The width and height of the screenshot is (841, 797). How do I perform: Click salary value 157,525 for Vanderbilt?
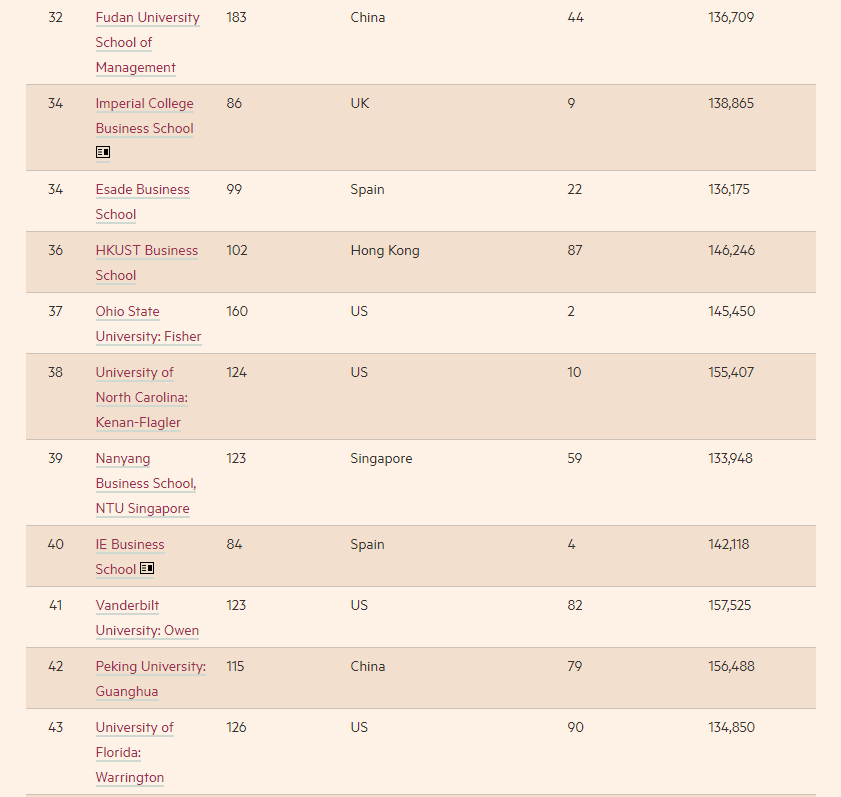pyautogui.click(x=729, y=605)
